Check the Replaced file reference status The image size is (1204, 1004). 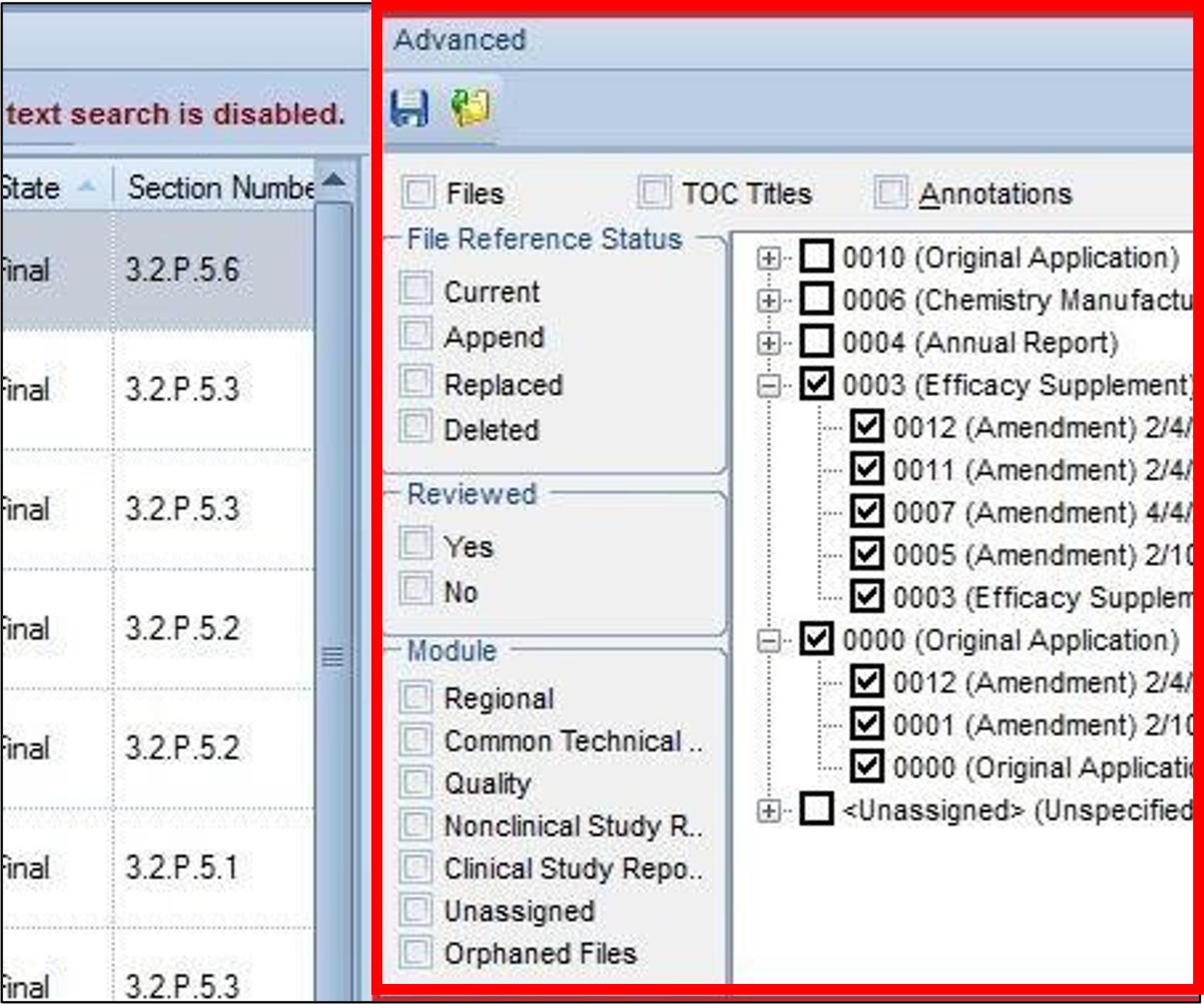(x=416, y=381)
